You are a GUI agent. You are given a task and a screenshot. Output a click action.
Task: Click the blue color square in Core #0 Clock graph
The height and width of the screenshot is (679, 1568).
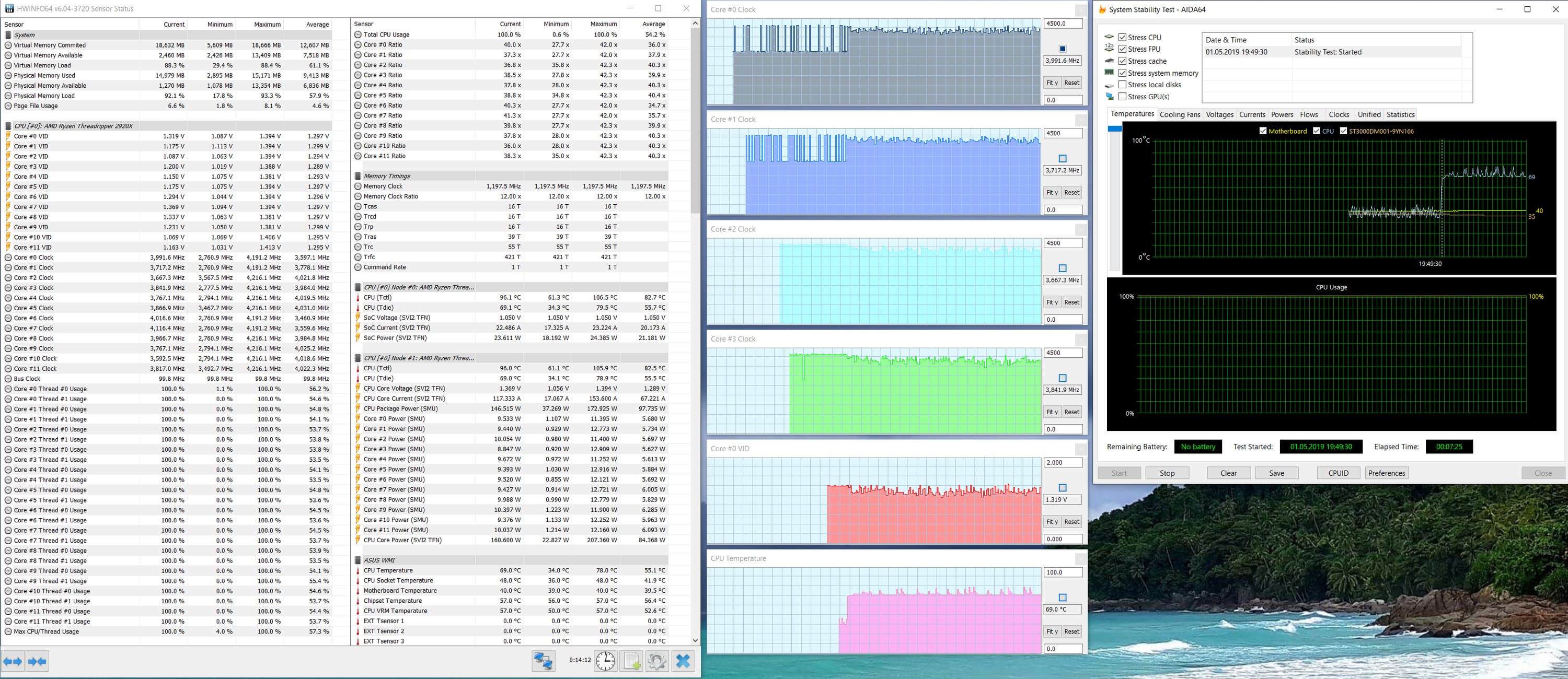[x=1063, y=49]
